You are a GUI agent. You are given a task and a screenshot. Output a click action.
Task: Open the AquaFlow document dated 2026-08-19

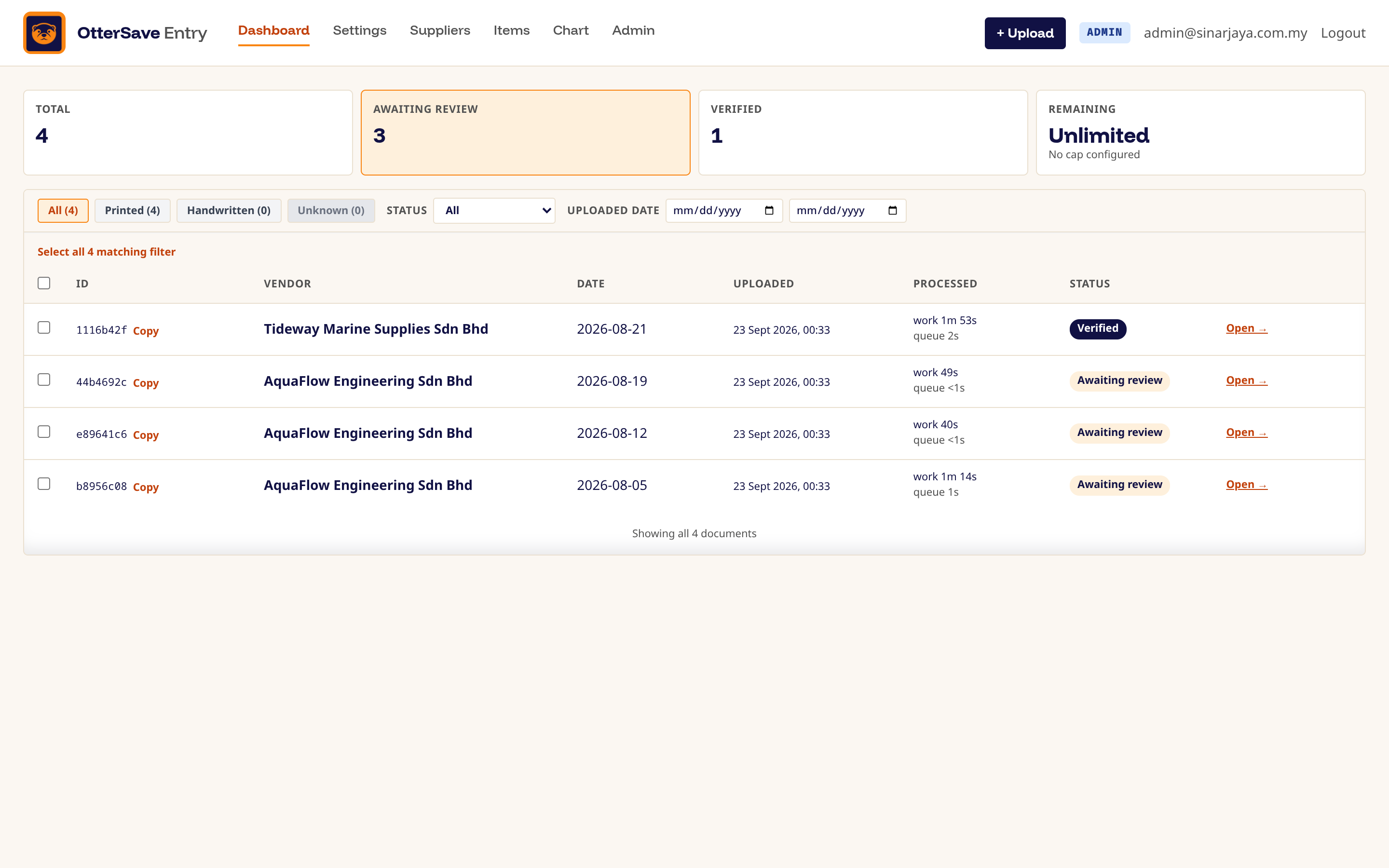pyautogui.click(x=1247, y=380)
